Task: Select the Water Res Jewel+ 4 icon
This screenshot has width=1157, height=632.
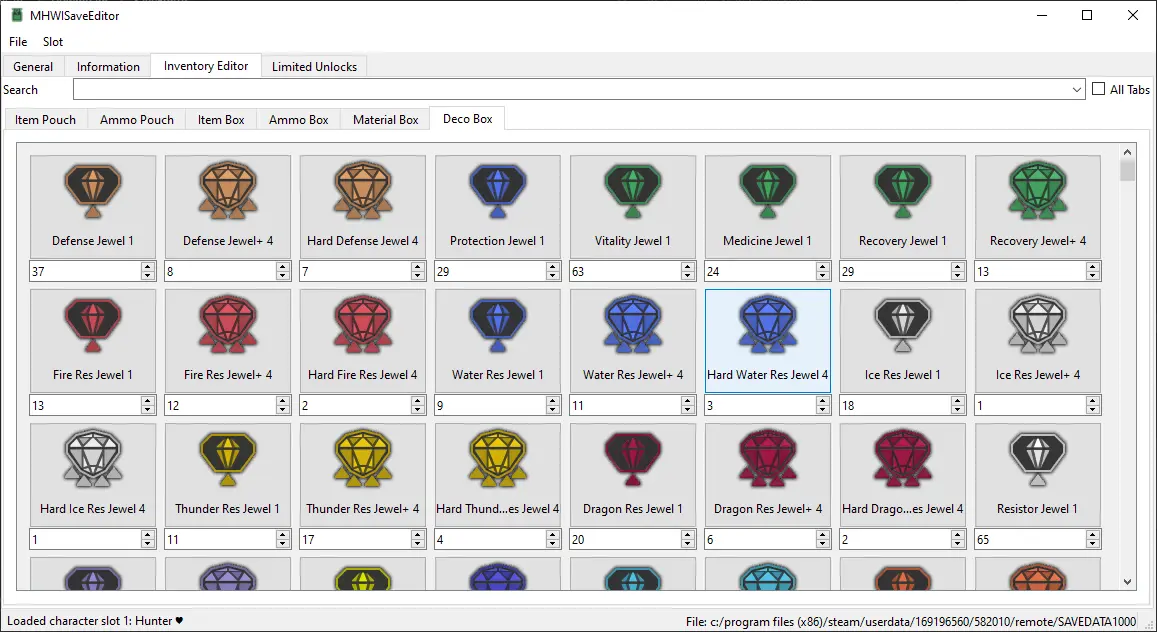Action: 633,324
